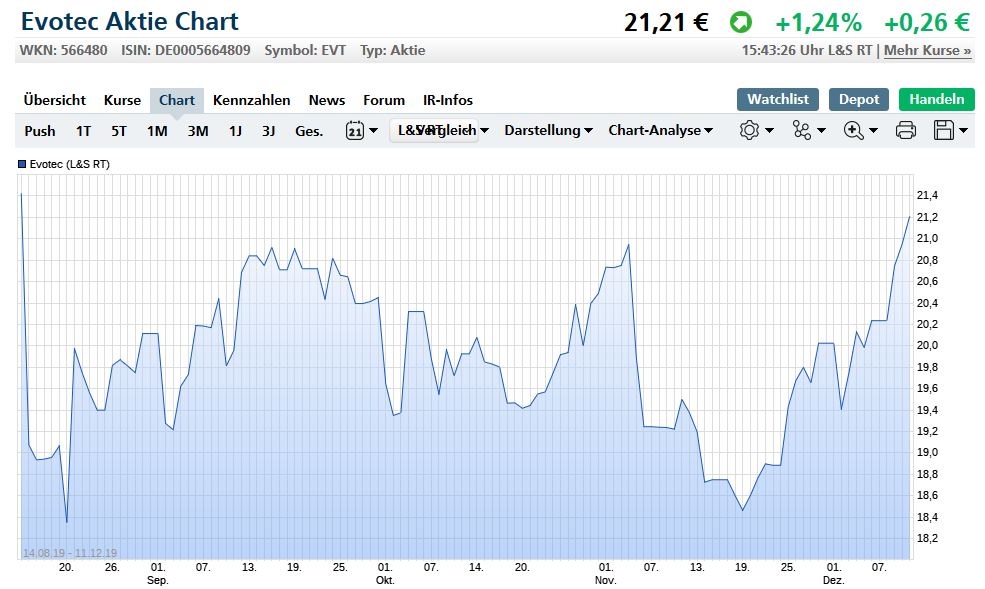Open the Kennzahlen tab
The height and width of the screenshot is (589, 985).
pos(251,100)
